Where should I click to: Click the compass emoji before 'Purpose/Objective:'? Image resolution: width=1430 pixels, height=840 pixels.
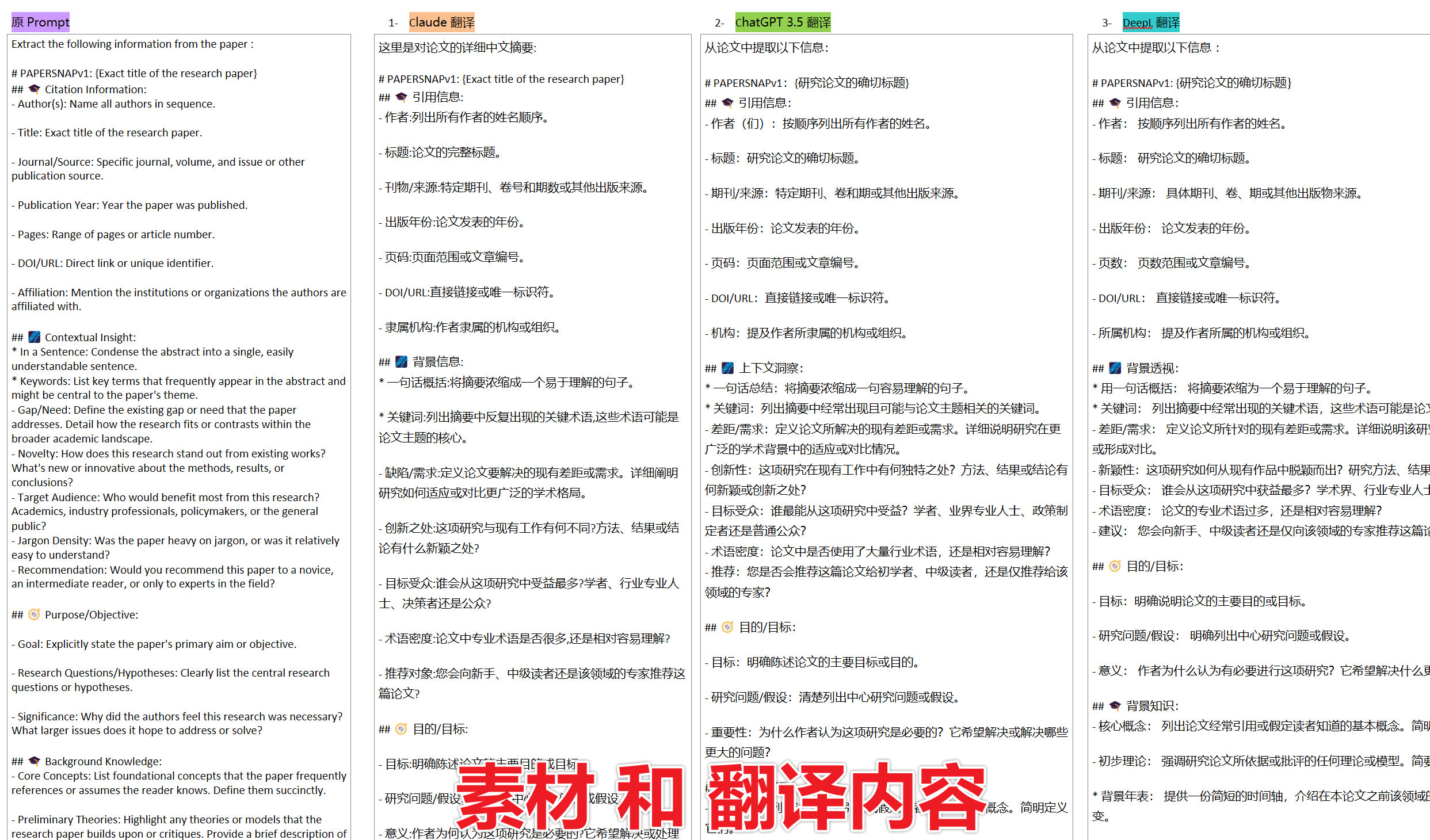[x=35, y=614]
